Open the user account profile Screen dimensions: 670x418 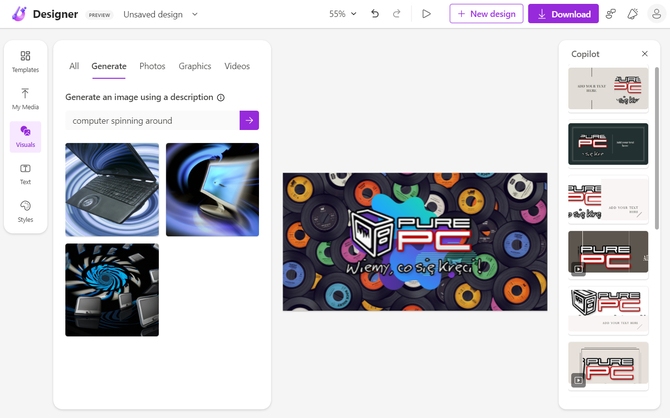(656, 14)
